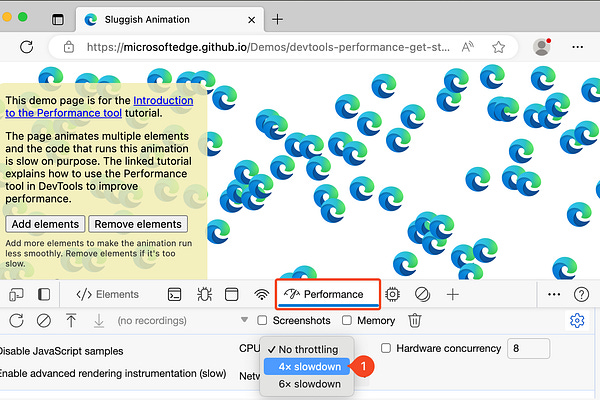Toggle the capture settings gear
600x400 pixels.
point(577,320)
